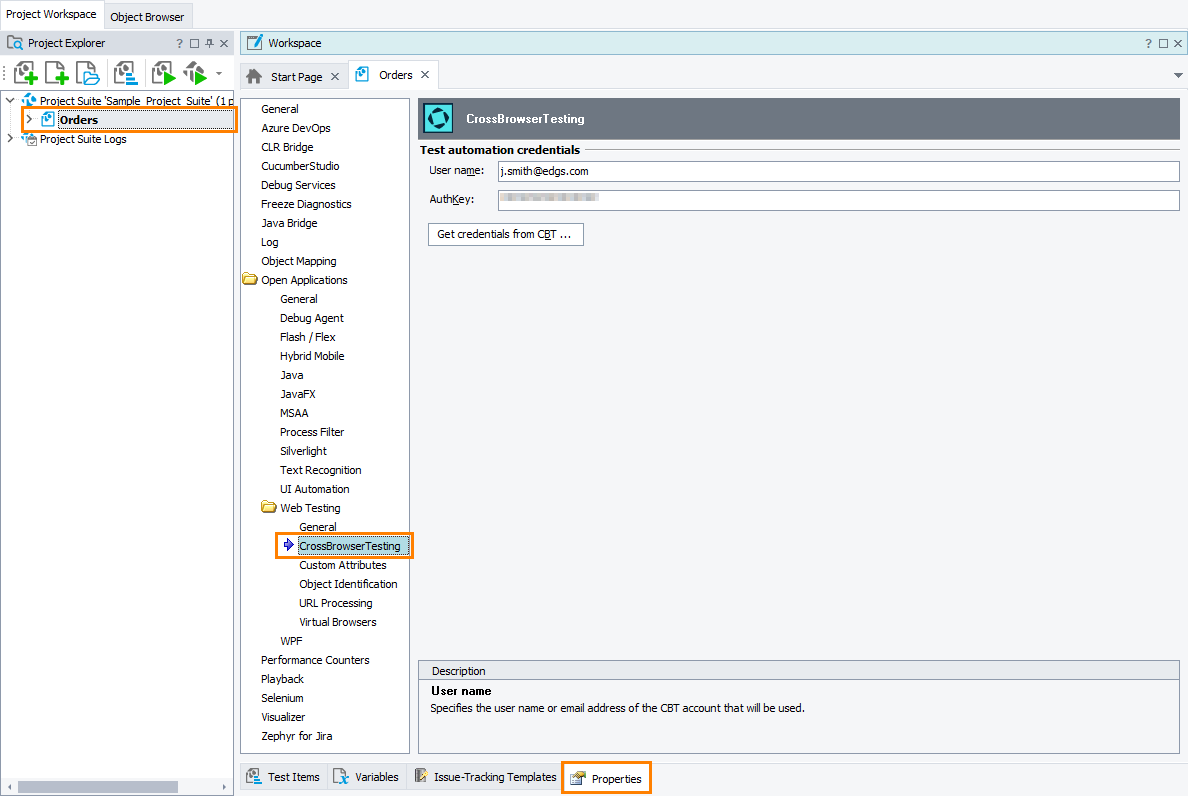1188x796 pixels.
Task: Run the project suite toolbar icon
Action: click(x=195, y=73)
